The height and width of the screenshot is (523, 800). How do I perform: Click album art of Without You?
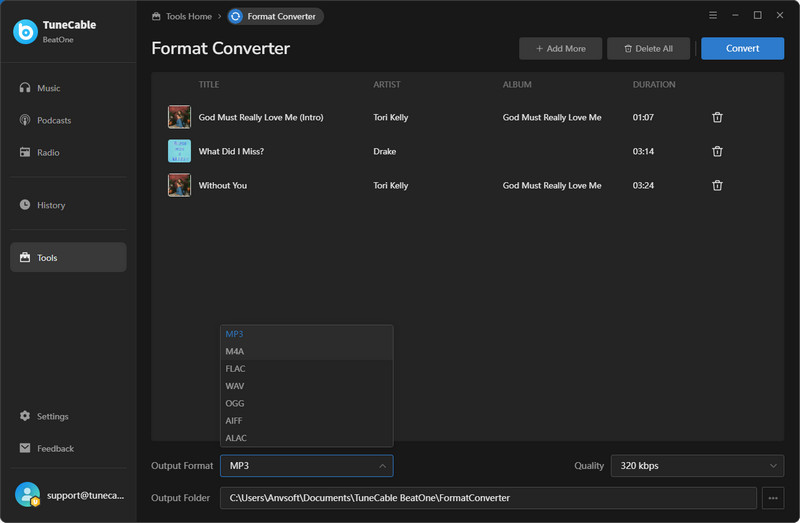point(179,185)
